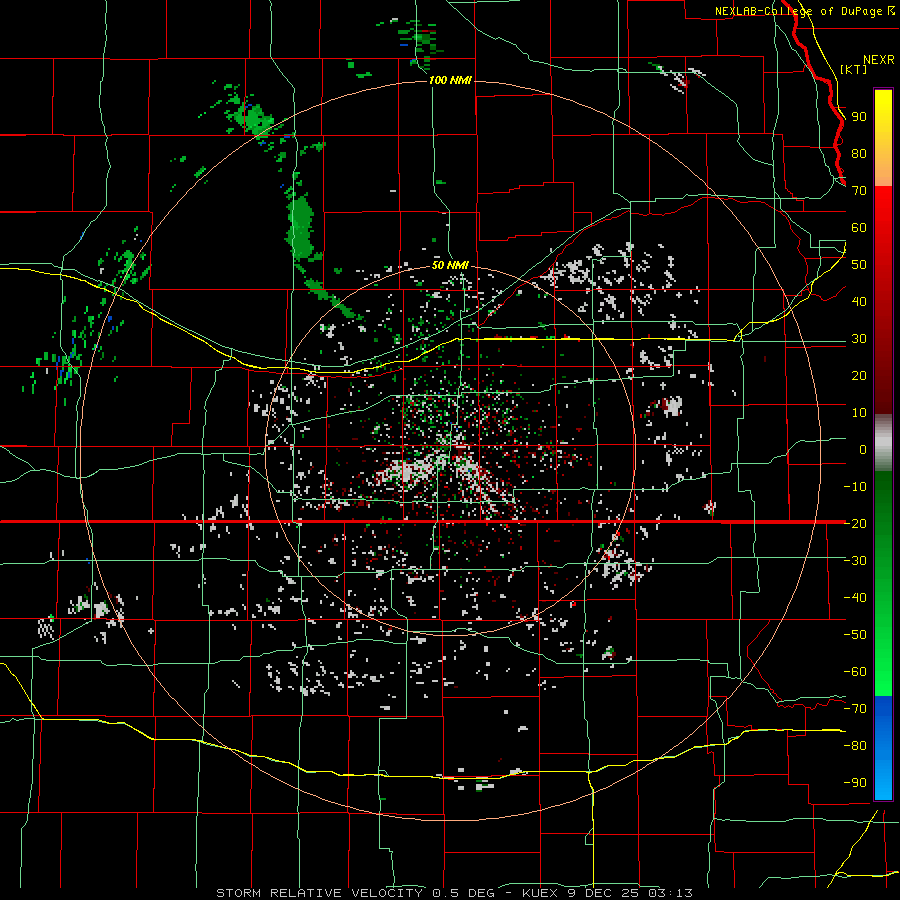Click the "[KT]" units label

(854, 69)
